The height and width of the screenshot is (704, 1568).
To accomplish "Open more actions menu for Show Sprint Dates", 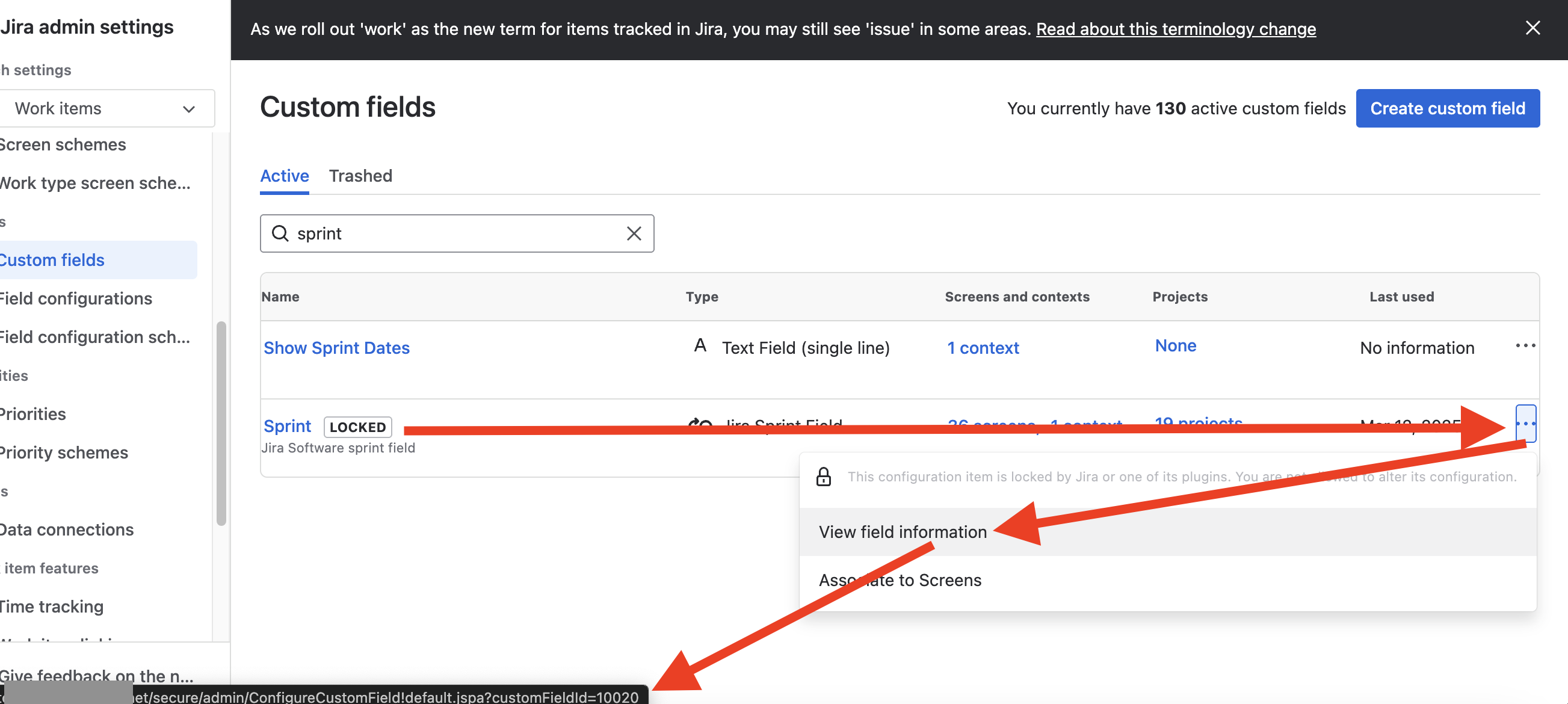I will (x=1525, y=345).
